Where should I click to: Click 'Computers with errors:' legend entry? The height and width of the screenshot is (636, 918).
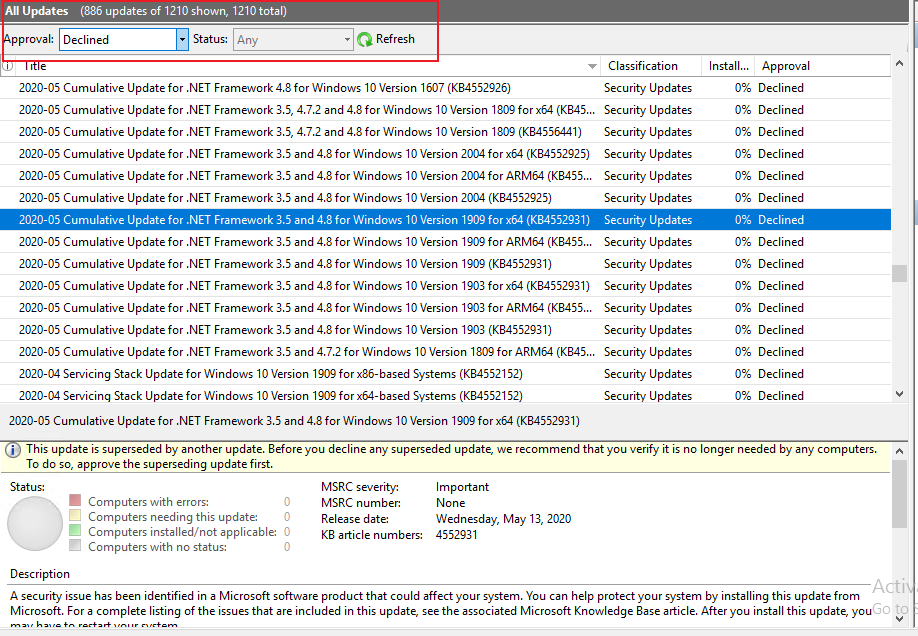point(148,502)
